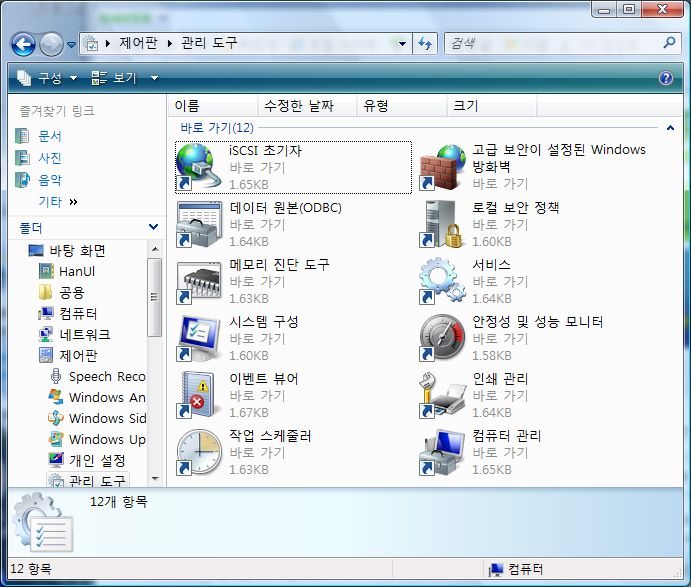Open the iSCSI 초기자 shortcut icon
Screen dimensions: 691x587
[198, 167]
